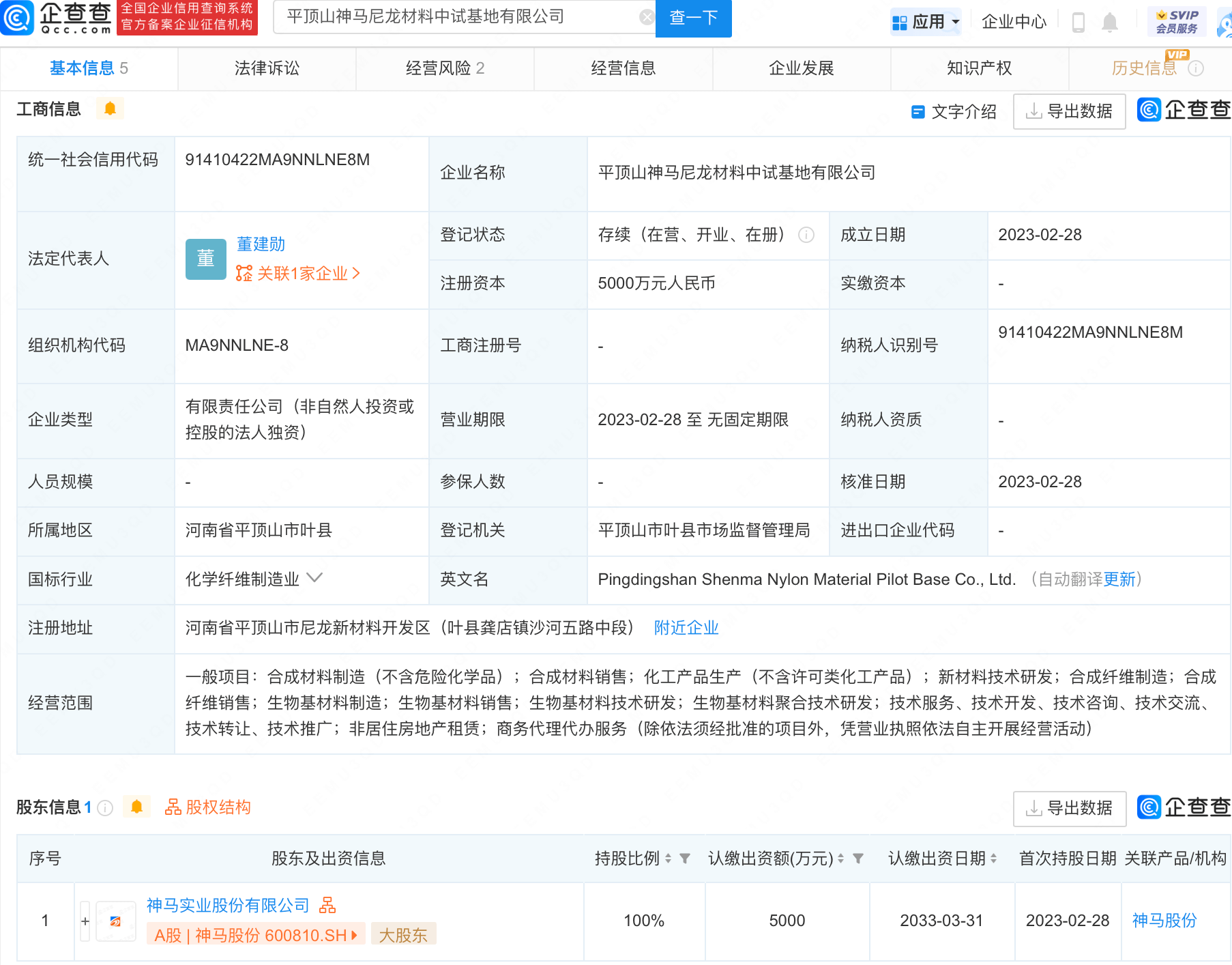Switch to the 经营信息 tab

coord(623,68)
